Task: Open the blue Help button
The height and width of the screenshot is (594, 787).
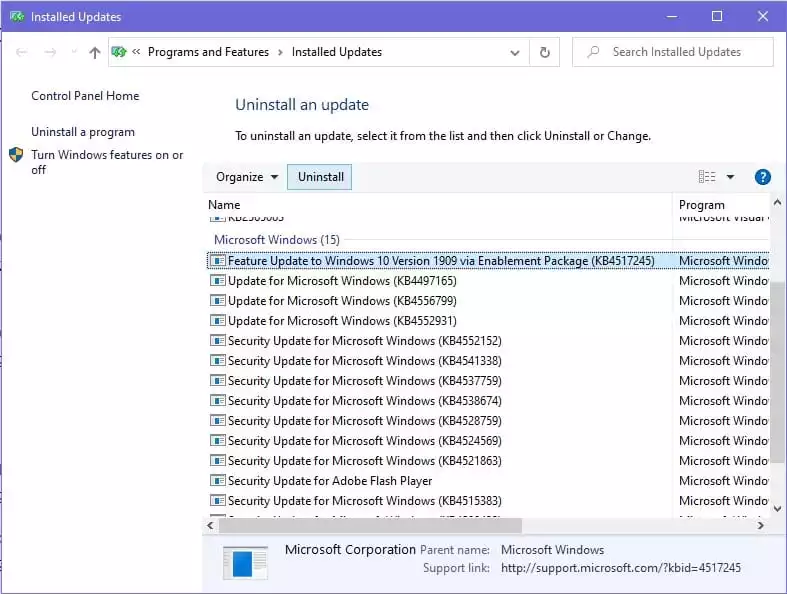Action: [762, 177]
